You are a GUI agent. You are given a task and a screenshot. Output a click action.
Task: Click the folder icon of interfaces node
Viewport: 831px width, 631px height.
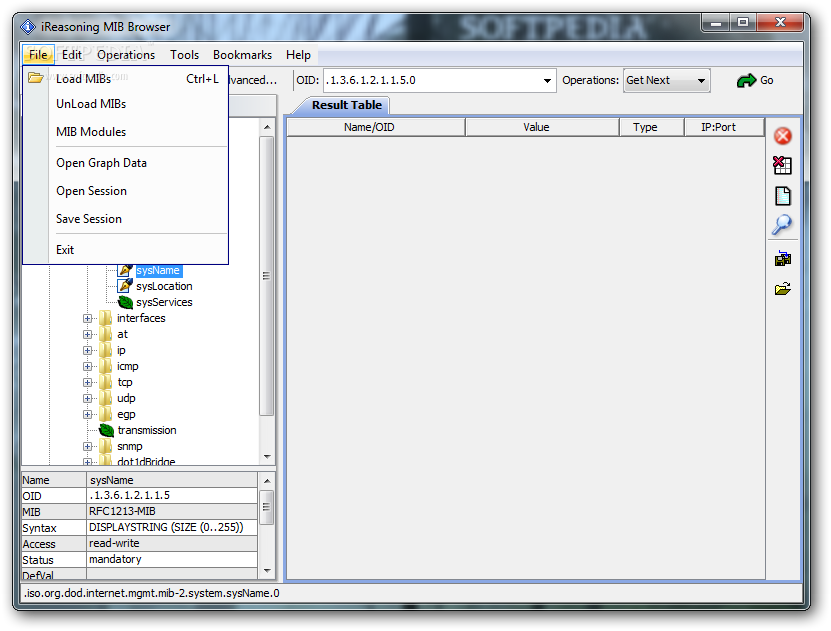click(105, 318)
